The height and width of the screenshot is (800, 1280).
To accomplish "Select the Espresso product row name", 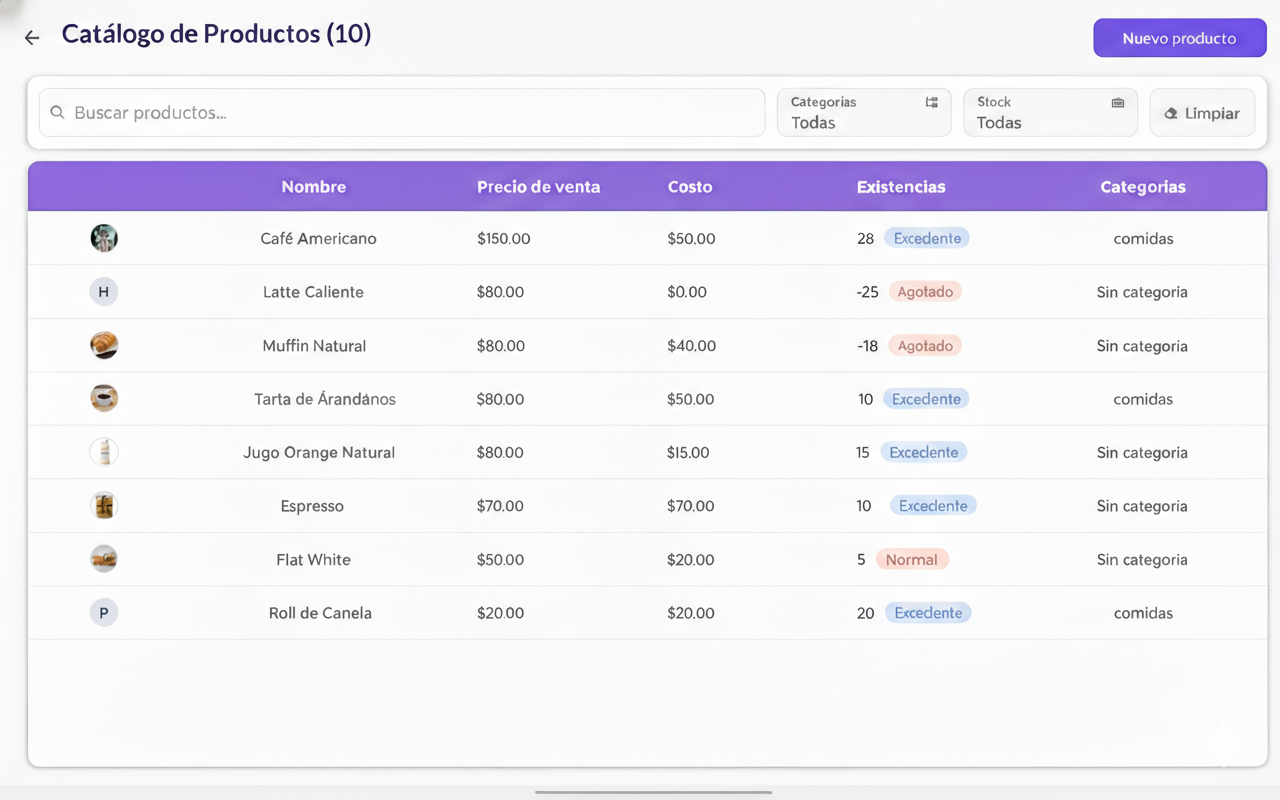I will [x=312, y=506].
